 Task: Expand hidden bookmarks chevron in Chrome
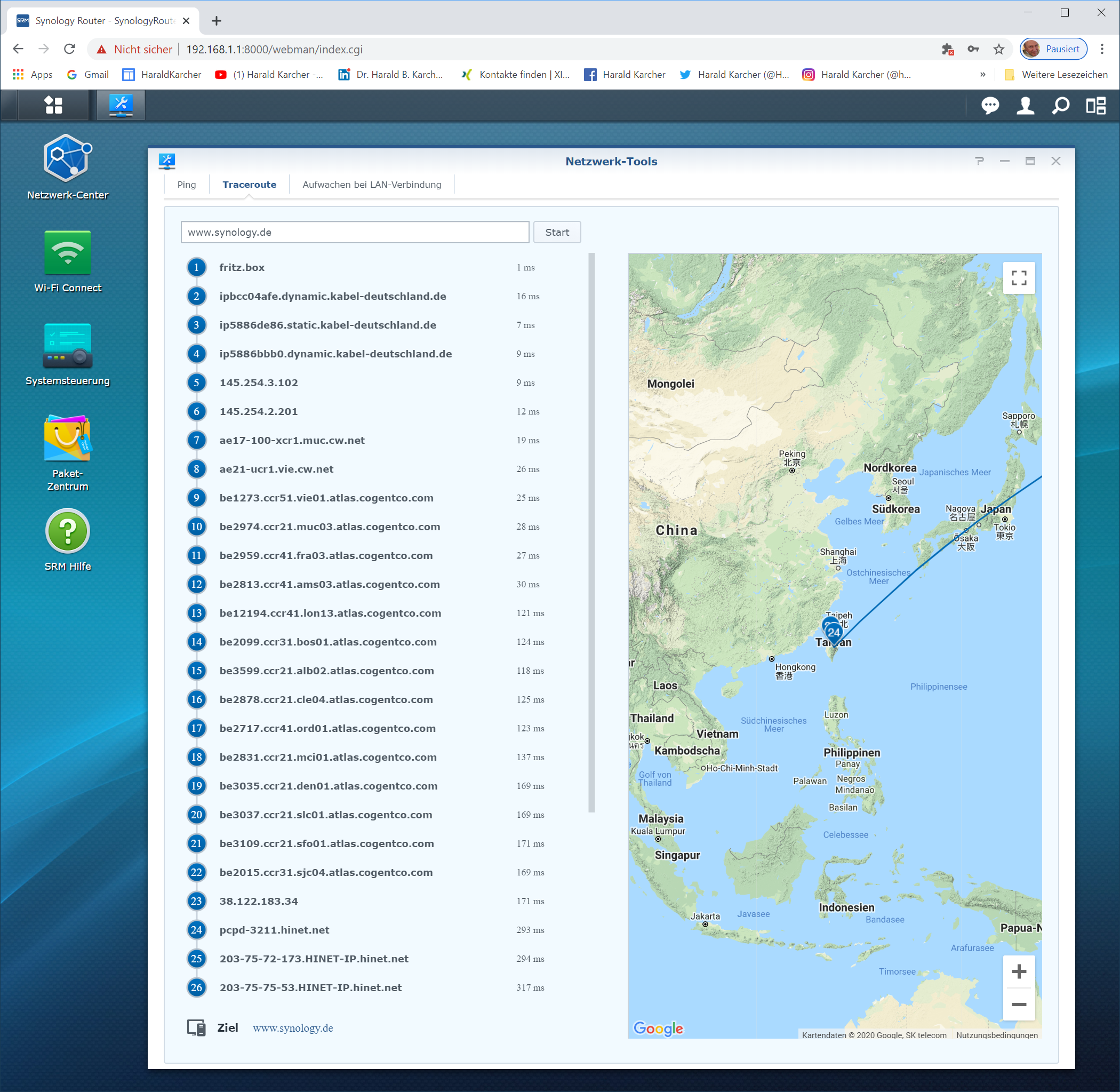982,75
